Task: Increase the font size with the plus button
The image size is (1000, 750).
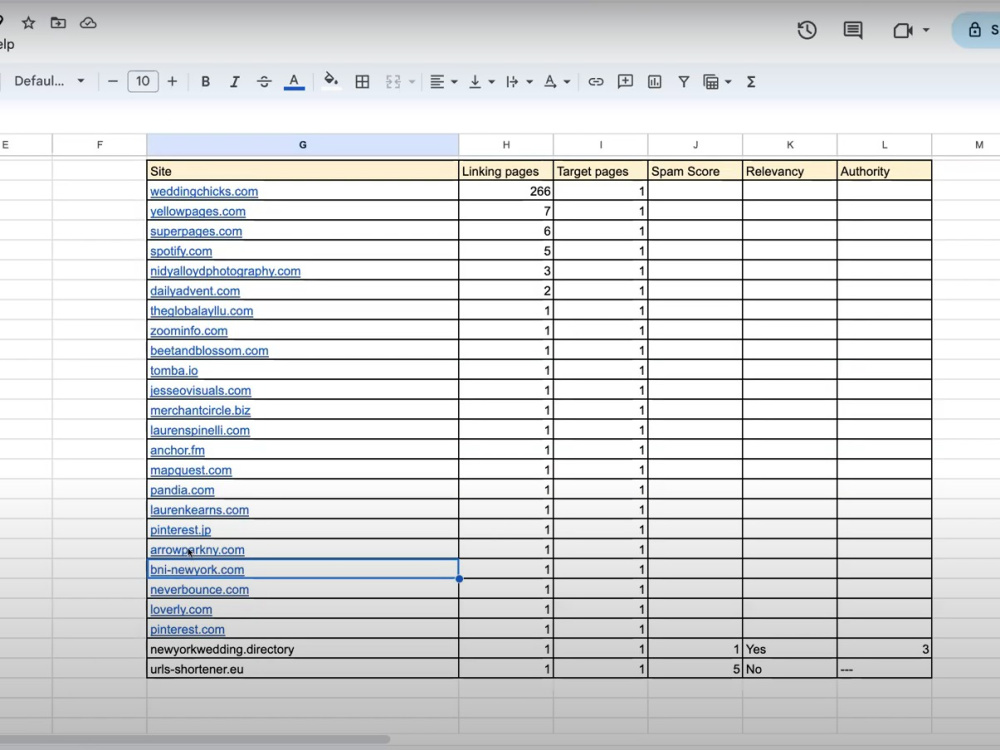Action: coord(172,81)
